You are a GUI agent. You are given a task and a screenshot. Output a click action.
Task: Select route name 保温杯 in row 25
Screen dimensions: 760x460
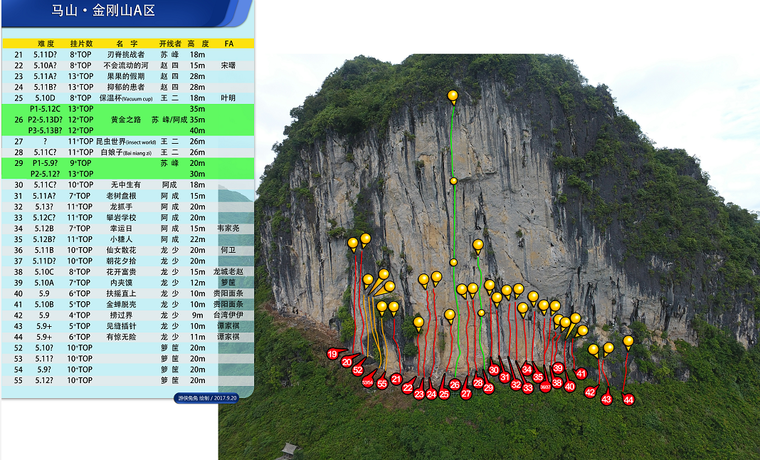point(125,98)
